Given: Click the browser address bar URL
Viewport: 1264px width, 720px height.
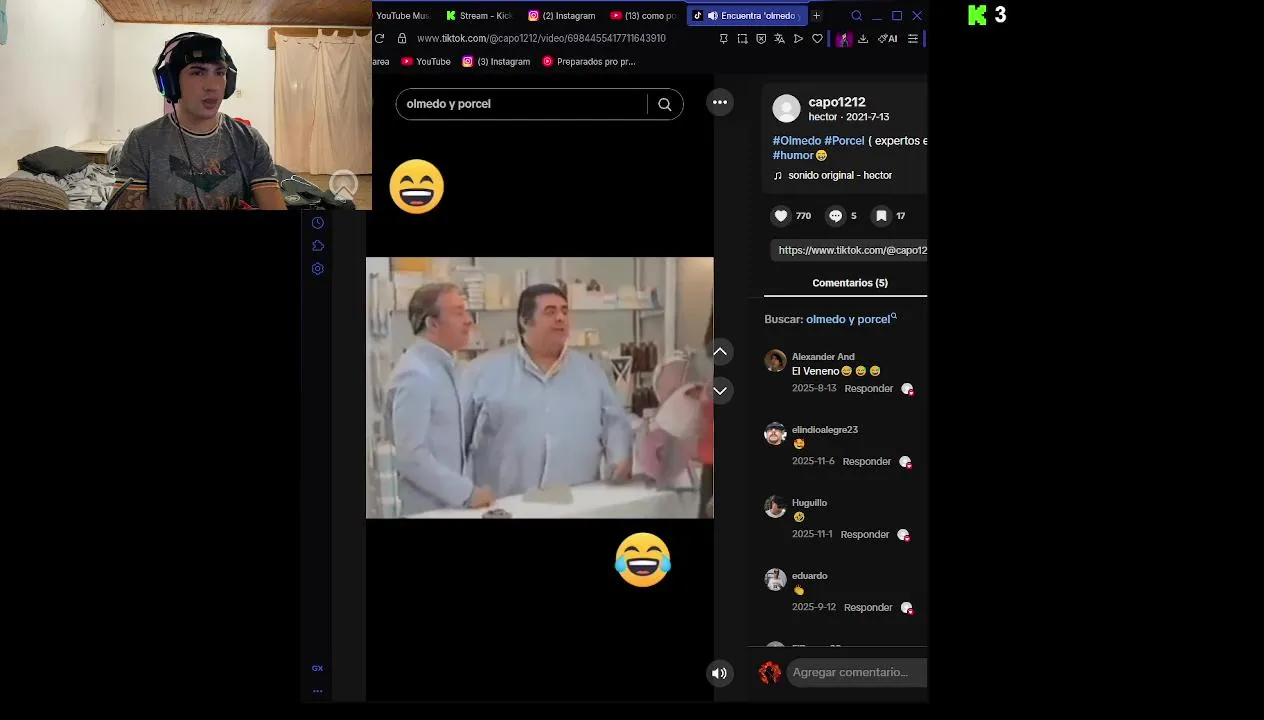Looking at the screenshot, I should point(541,38).
